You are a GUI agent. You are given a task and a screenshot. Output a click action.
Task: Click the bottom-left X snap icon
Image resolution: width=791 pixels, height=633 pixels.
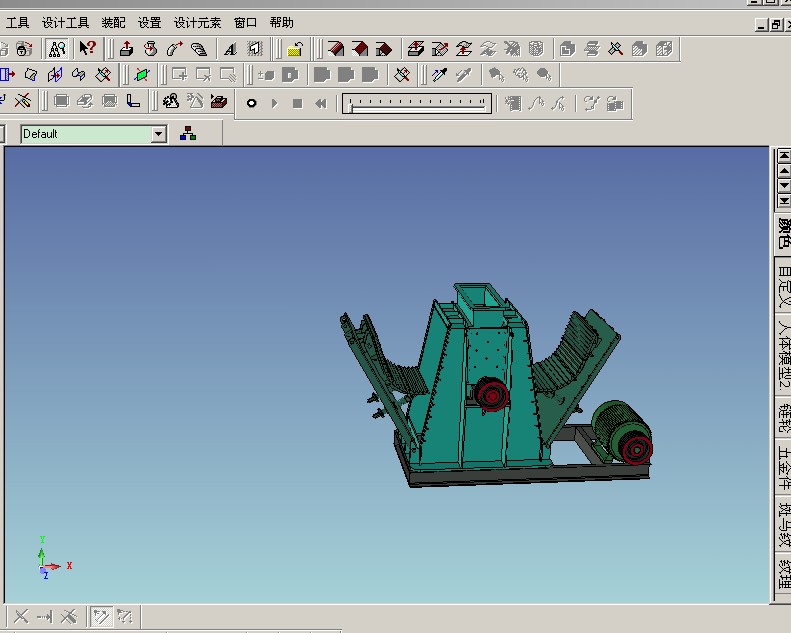pyautogui.click(x=21, y=616)
